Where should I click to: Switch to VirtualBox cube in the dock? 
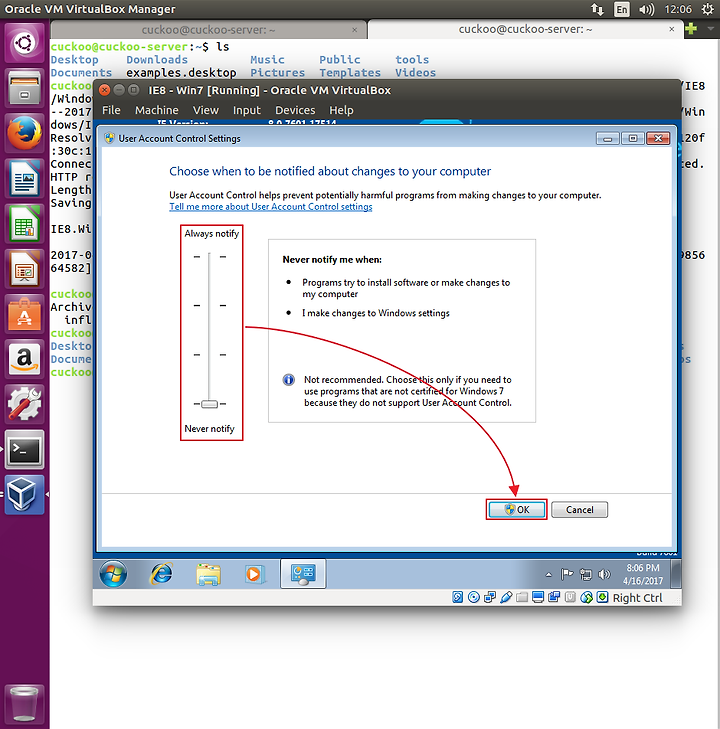(x=24, y=494)
